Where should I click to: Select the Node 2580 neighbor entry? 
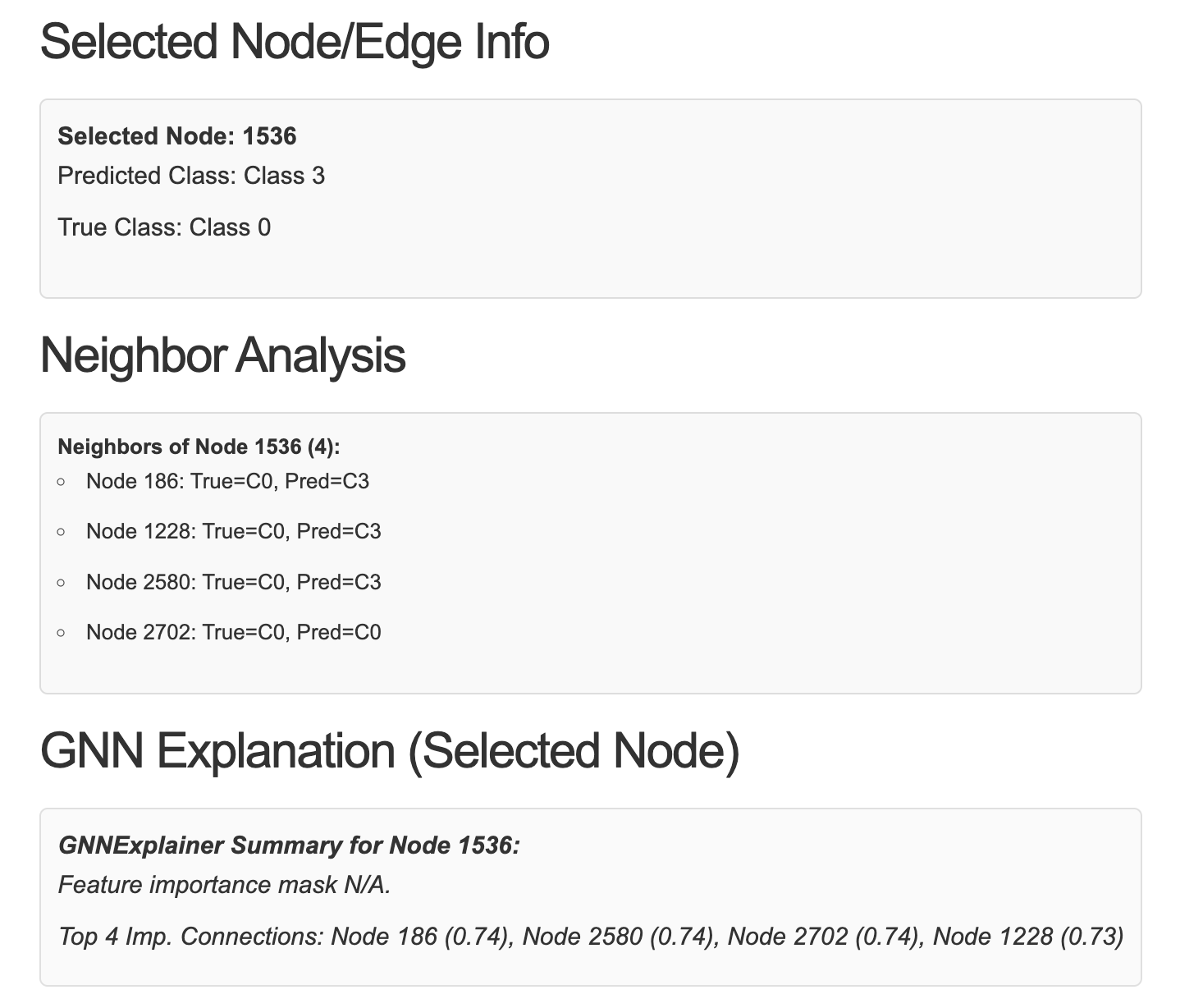[x=233, y=582]
